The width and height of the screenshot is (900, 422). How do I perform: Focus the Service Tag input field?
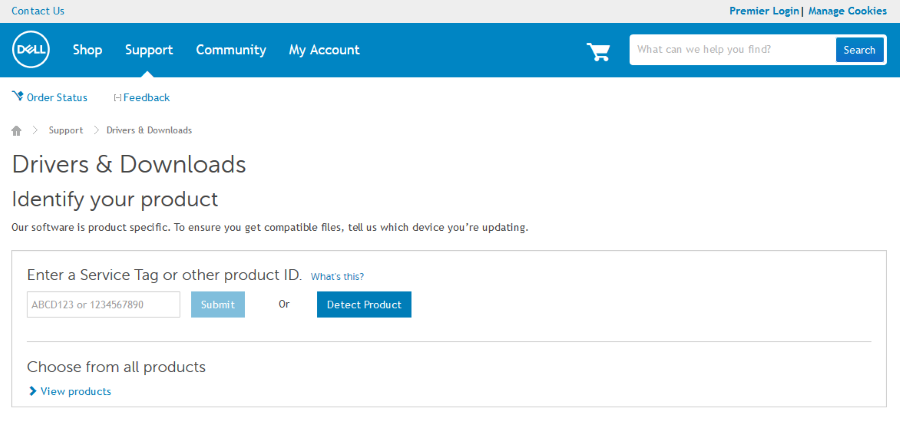[103, 305]
